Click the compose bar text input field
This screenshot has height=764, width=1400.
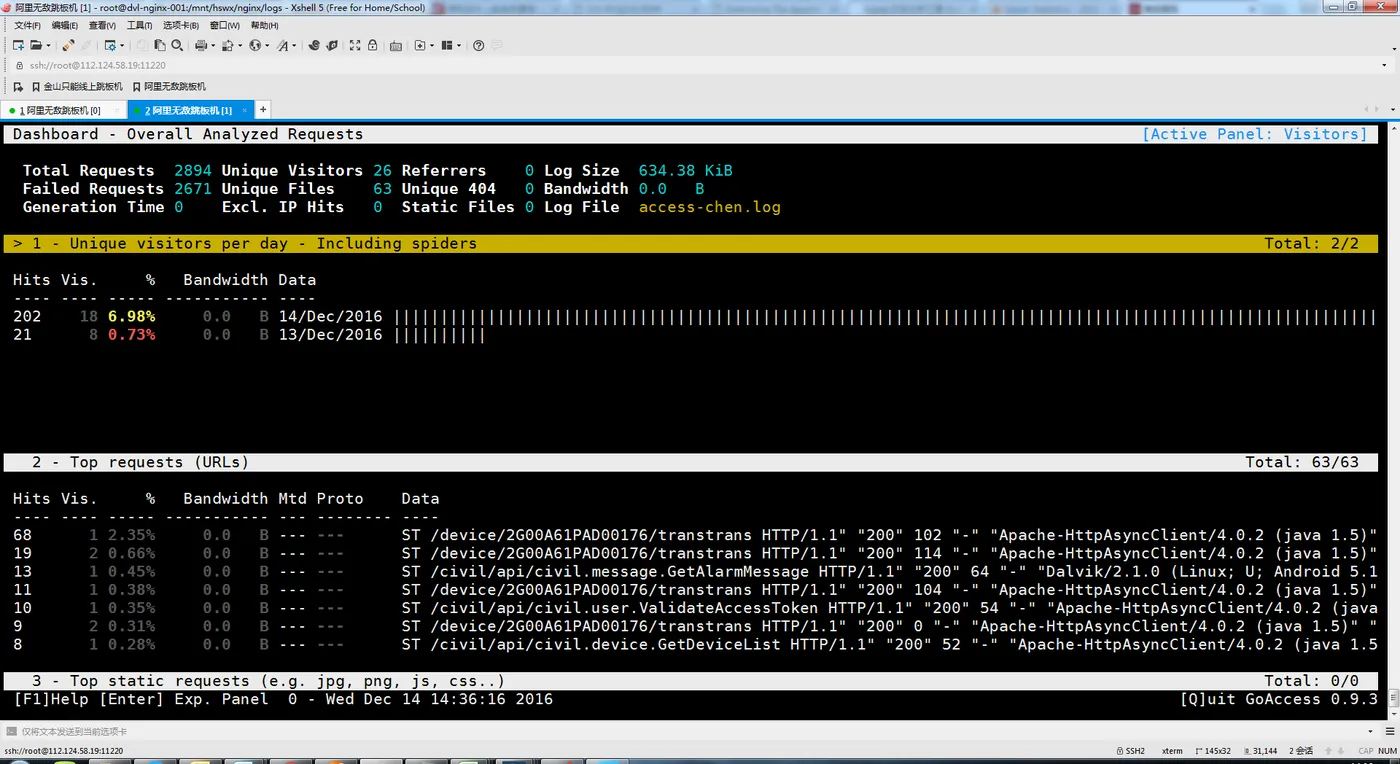tap(690, 731)
